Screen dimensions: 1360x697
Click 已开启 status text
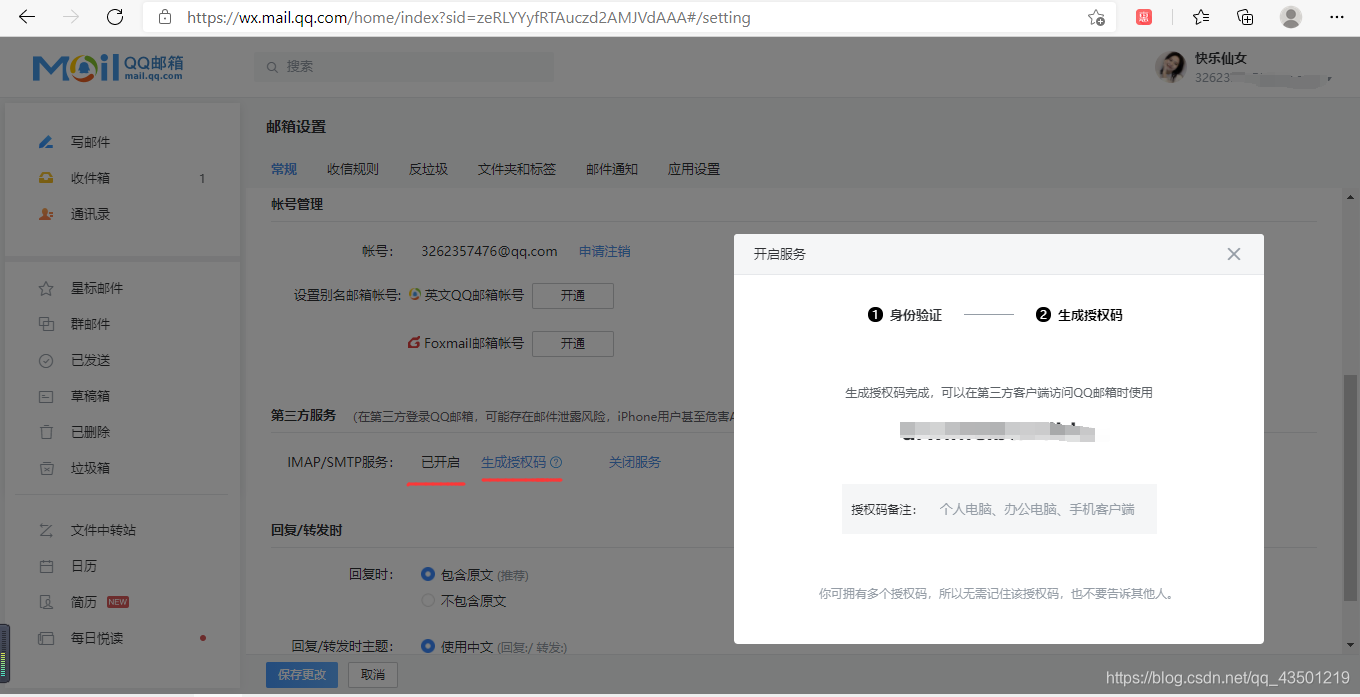click(x=440, y=462)
